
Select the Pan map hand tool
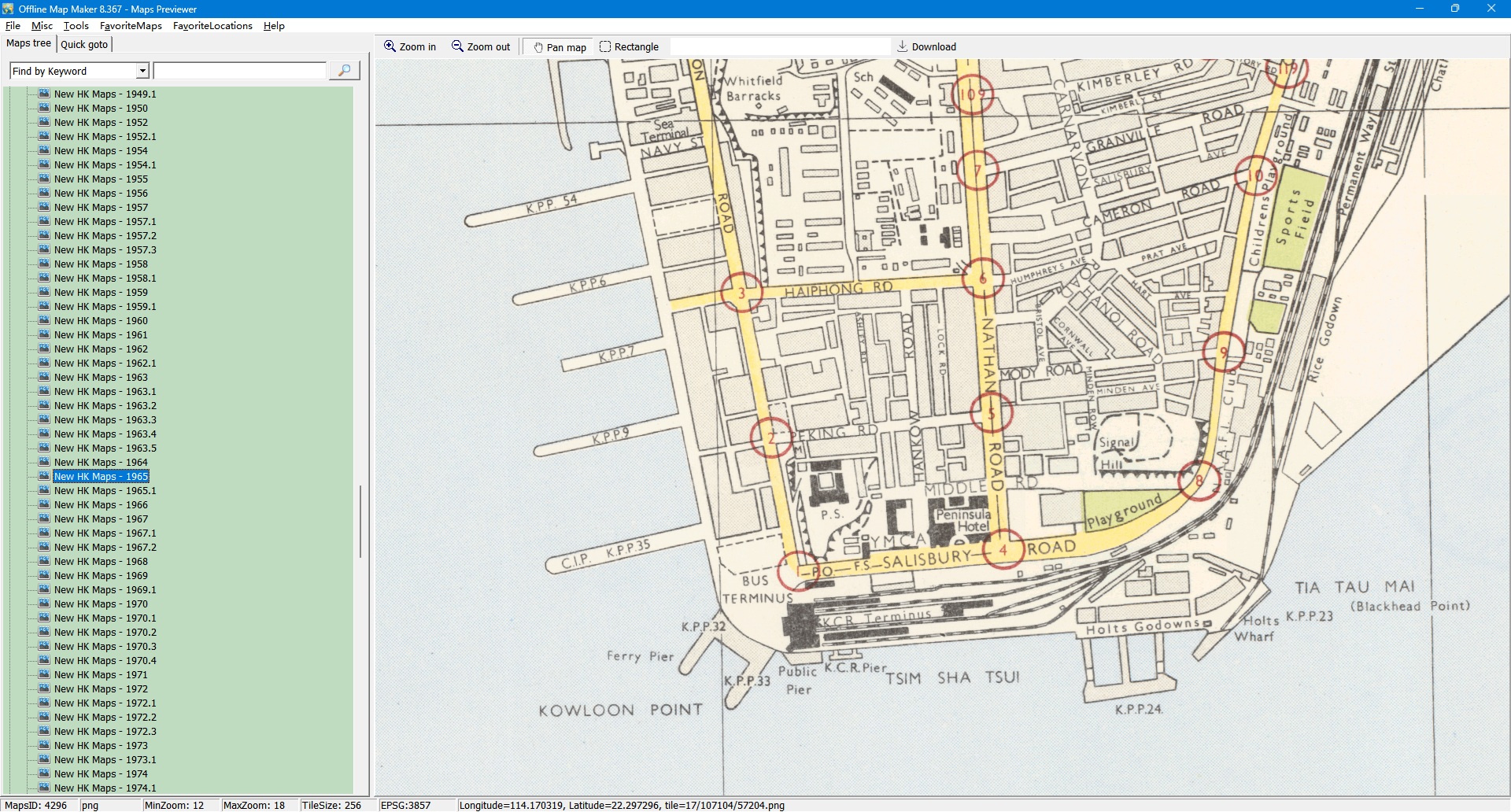(x=538, y=47)
